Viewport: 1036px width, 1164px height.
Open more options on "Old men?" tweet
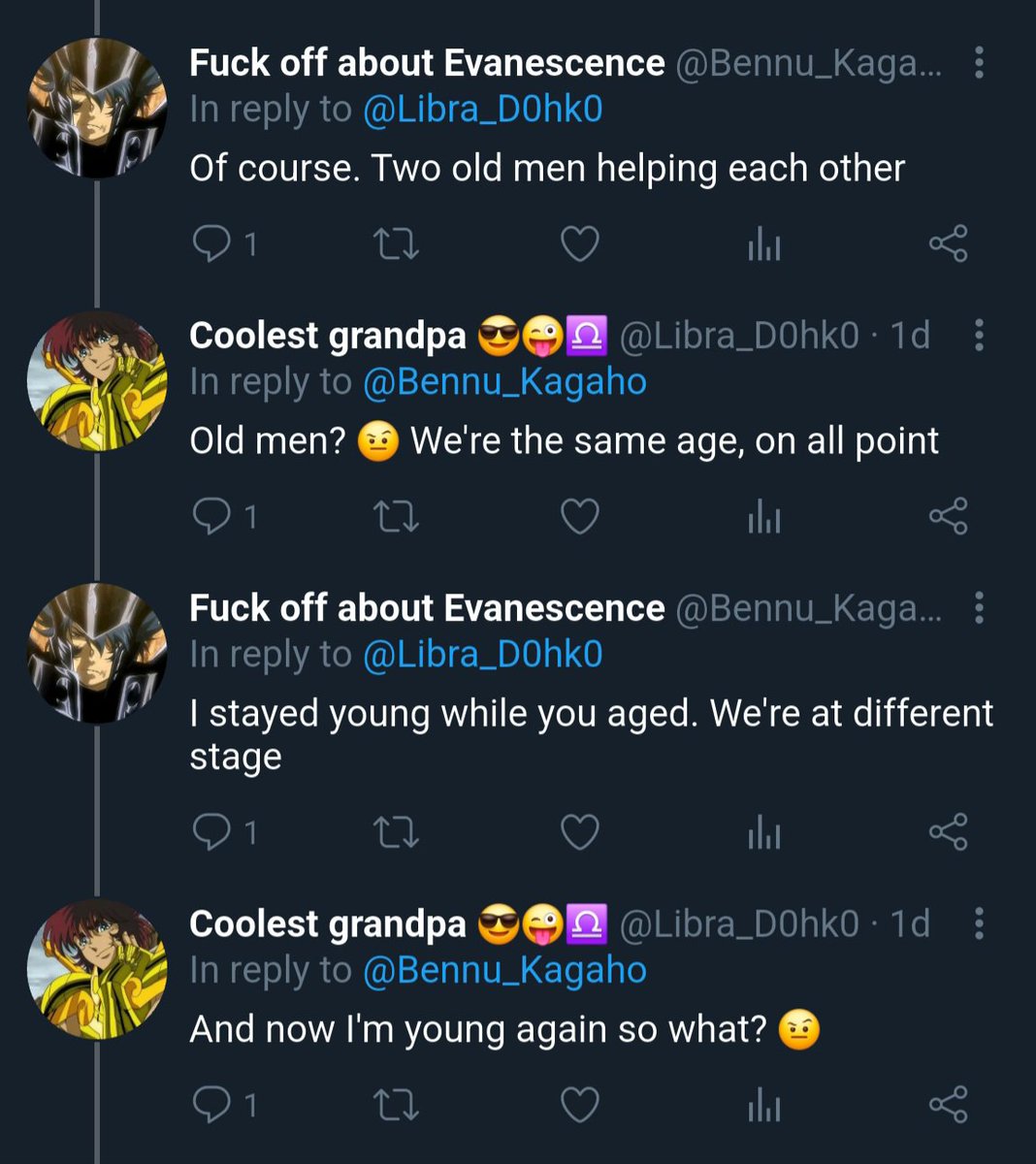pos(979,336)
